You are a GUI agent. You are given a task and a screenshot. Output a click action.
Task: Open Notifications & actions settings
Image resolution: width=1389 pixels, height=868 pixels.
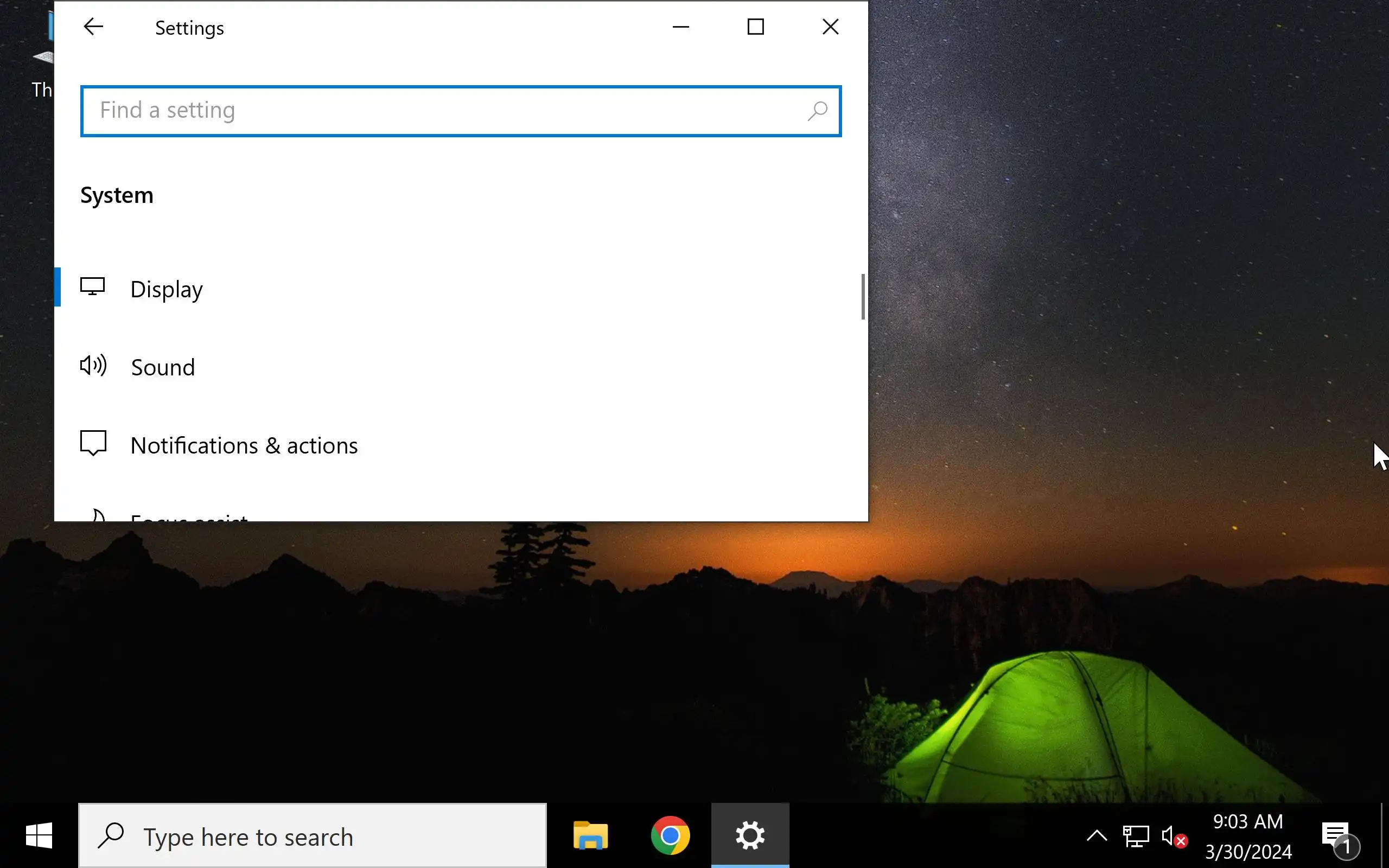tap(244, 446)
